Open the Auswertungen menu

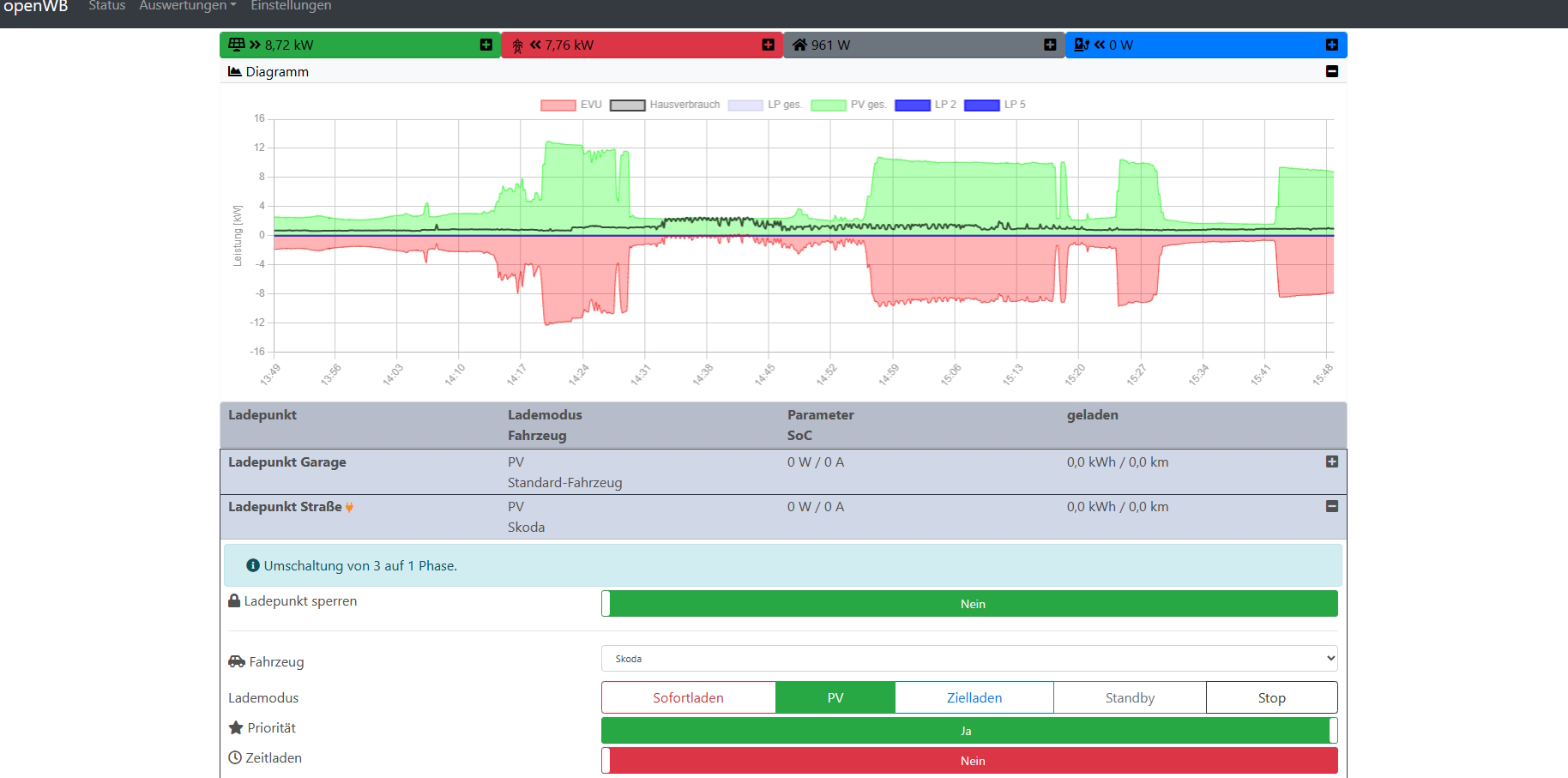click(187, 7)
